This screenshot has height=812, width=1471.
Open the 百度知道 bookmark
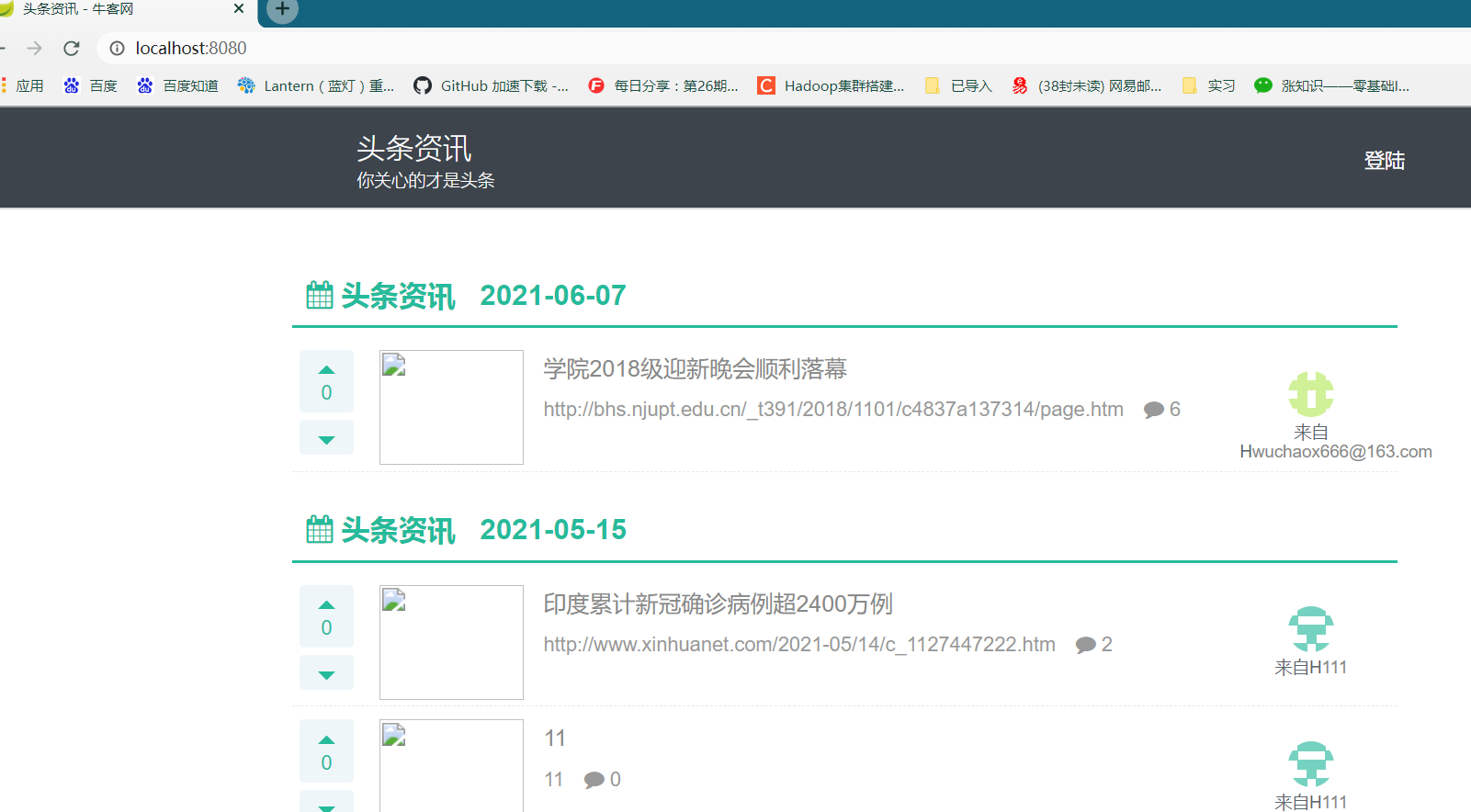pos(178,85)
